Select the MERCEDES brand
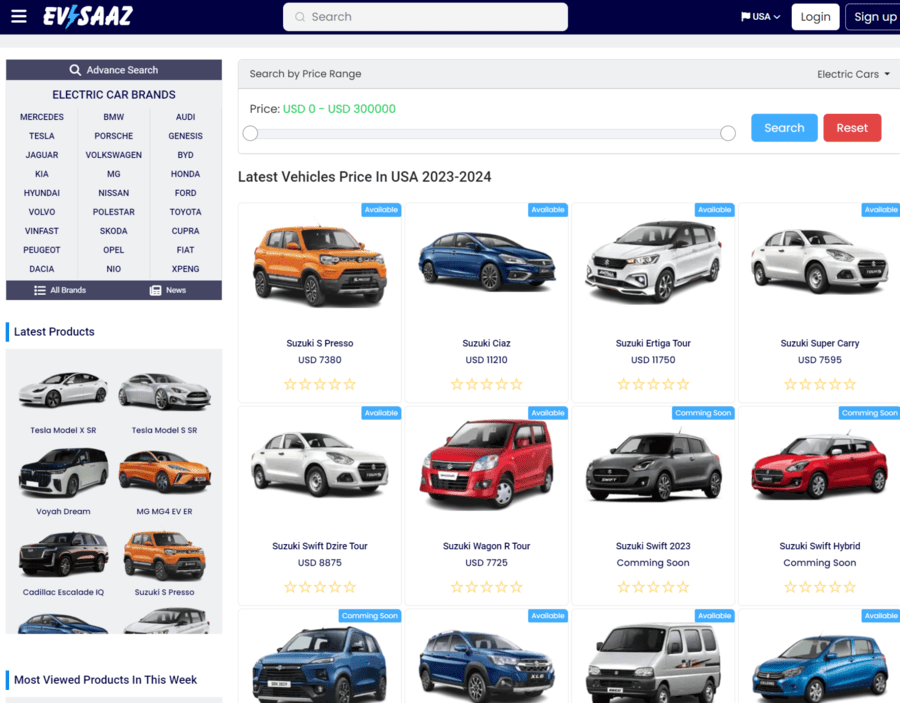The image size is (900, 703). [42, 117]
